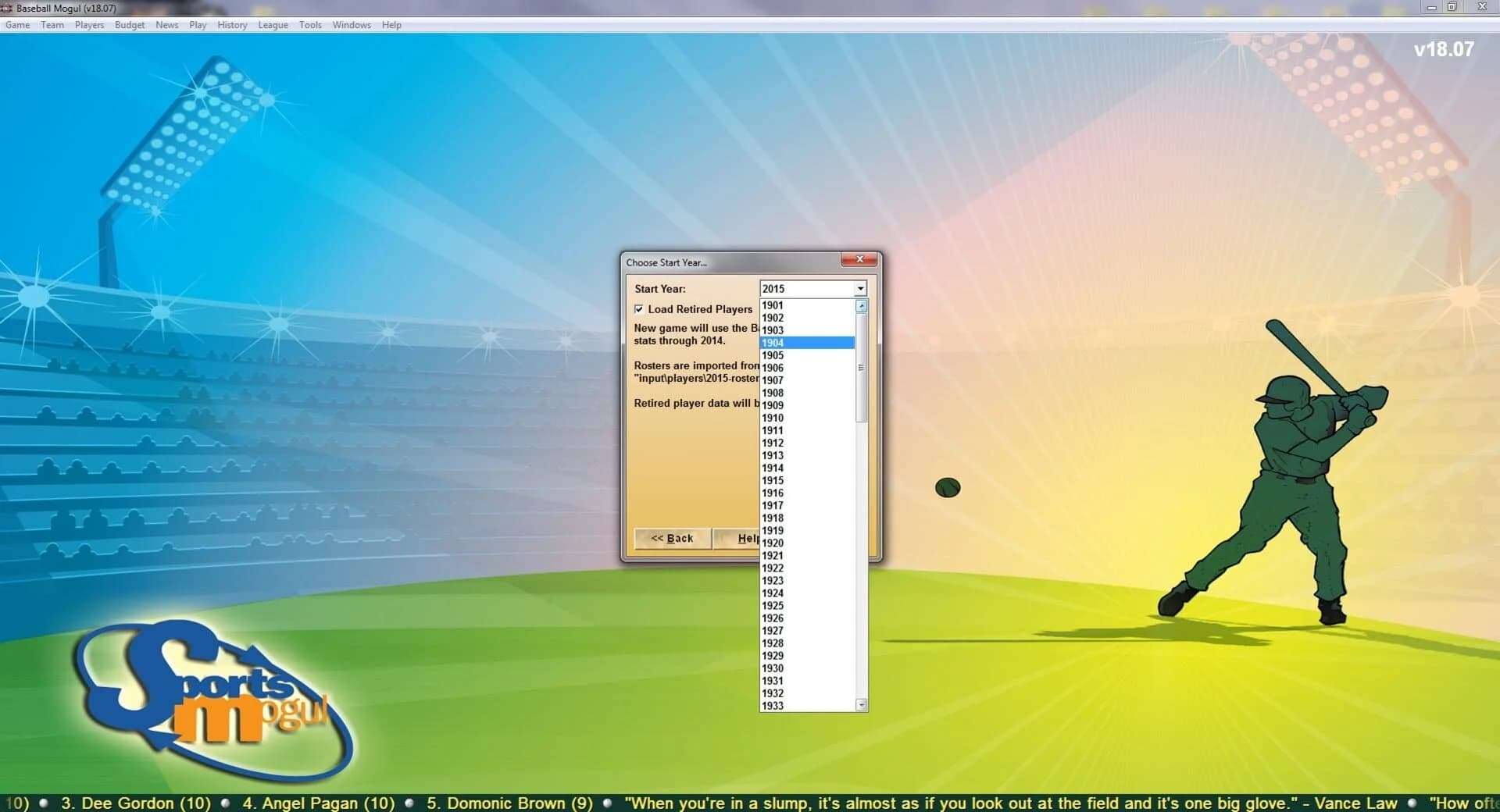Open the Game menu
1500x812 pixels.
coord(17,24)
